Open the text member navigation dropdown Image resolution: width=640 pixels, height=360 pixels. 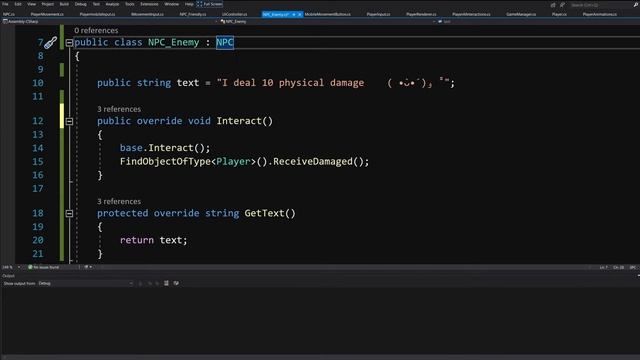(538, 21)
